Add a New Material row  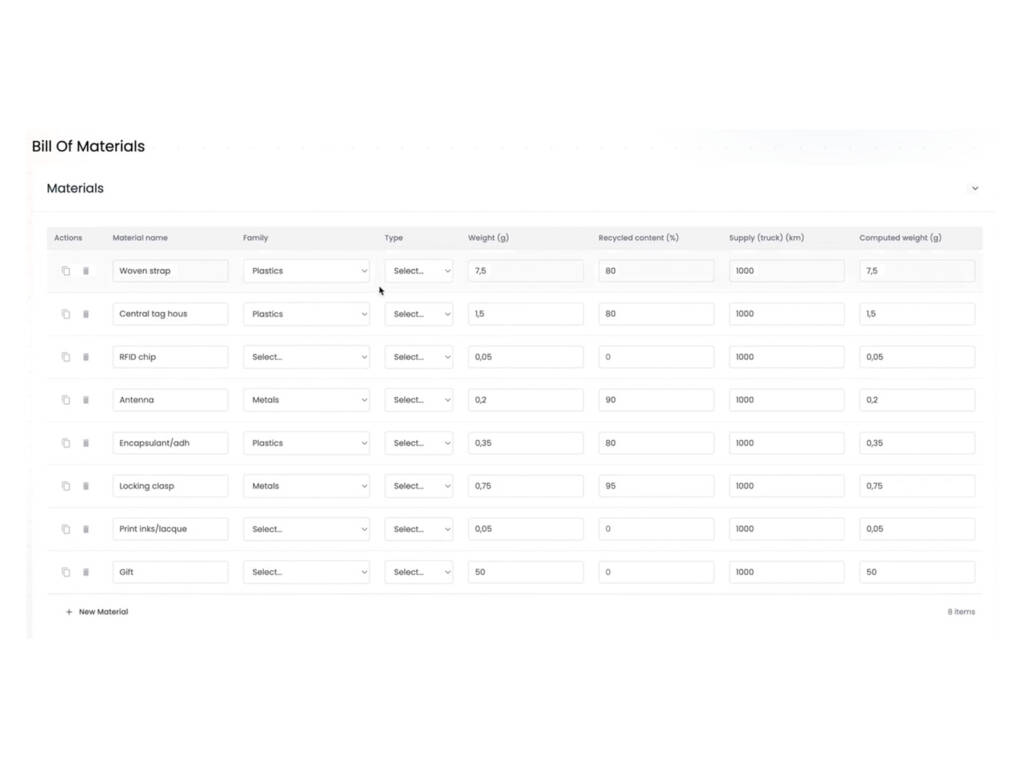97,612
